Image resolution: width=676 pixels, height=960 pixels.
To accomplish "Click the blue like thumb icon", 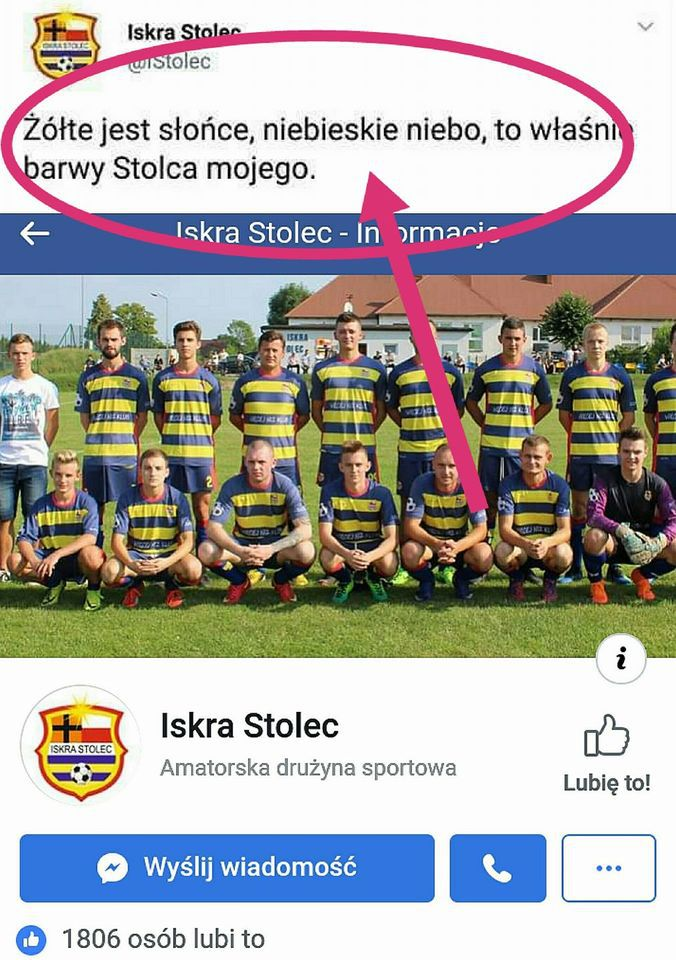I will [31, 939].
